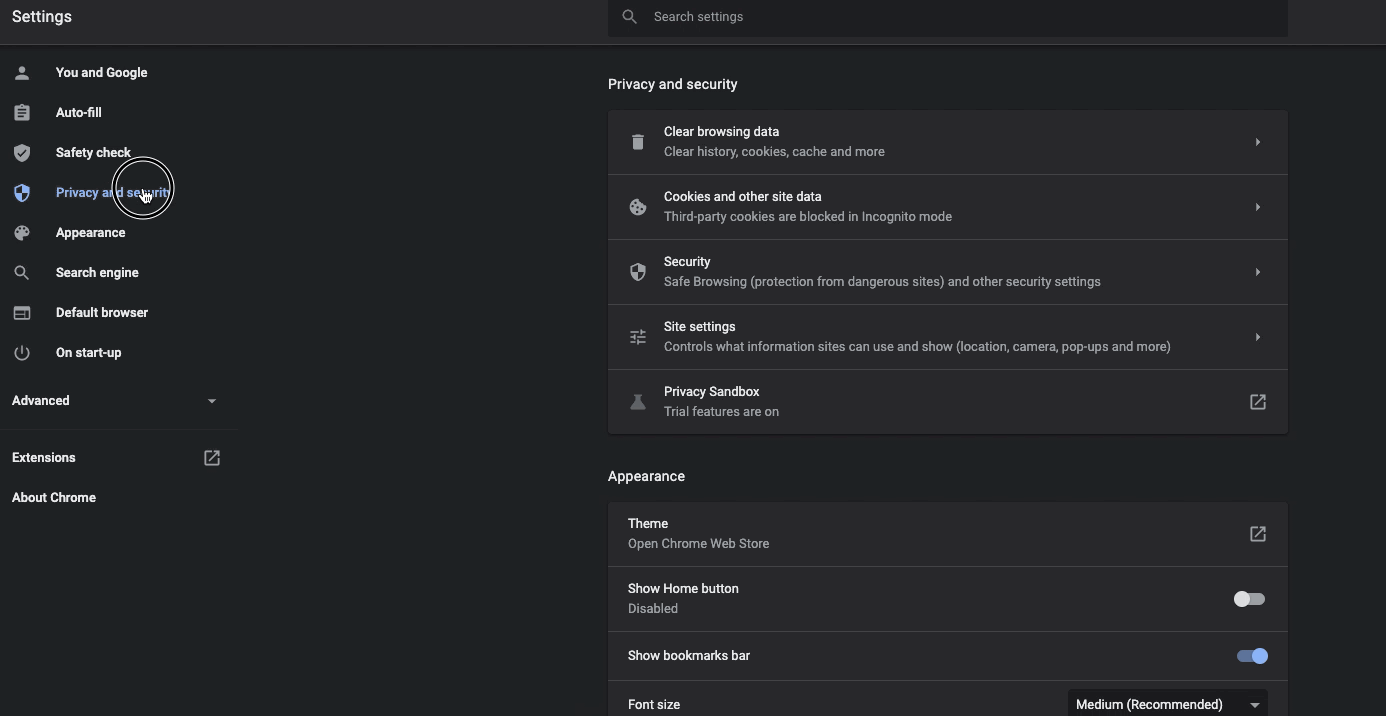
Task: Click "Open Chrome Web Store" text
Action: 699,544
